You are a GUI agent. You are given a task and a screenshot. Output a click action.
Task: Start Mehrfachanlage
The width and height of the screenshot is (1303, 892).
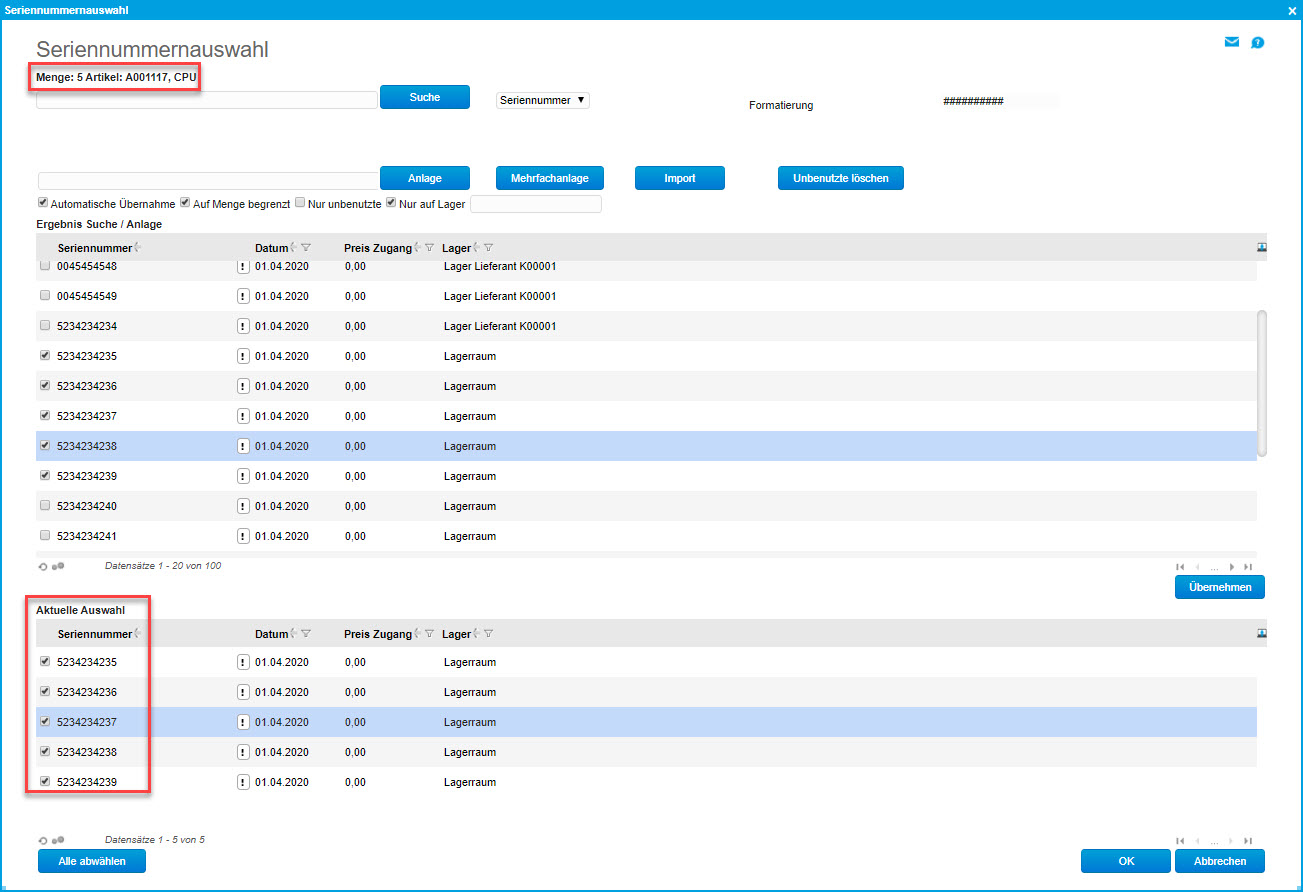click(550, 178)
